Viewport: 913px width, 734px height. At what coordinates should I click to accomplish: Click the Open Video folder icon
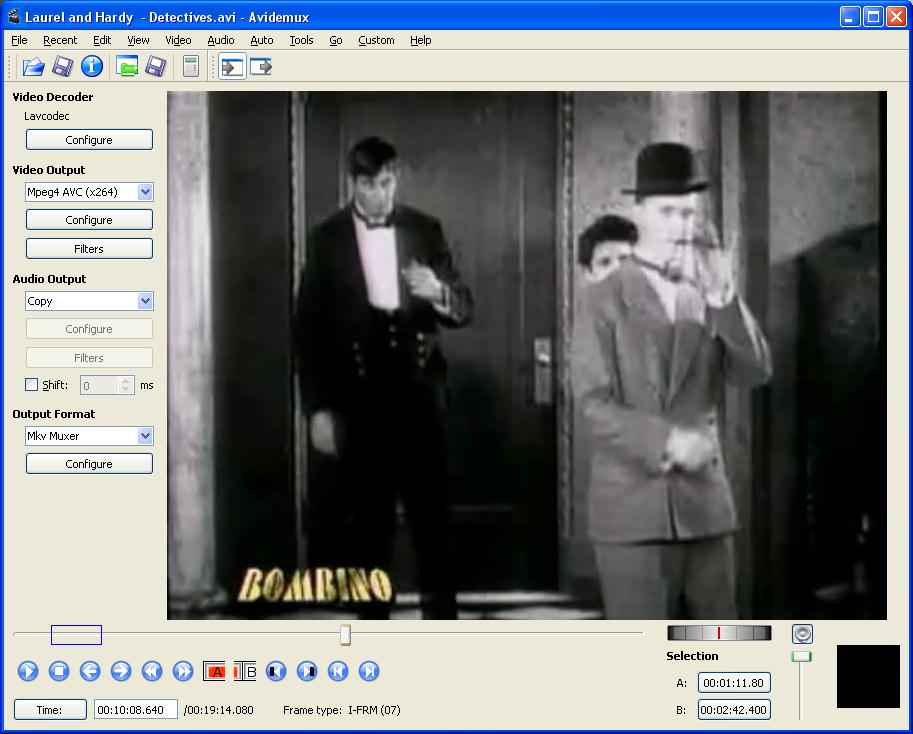(x=33, y=67)
